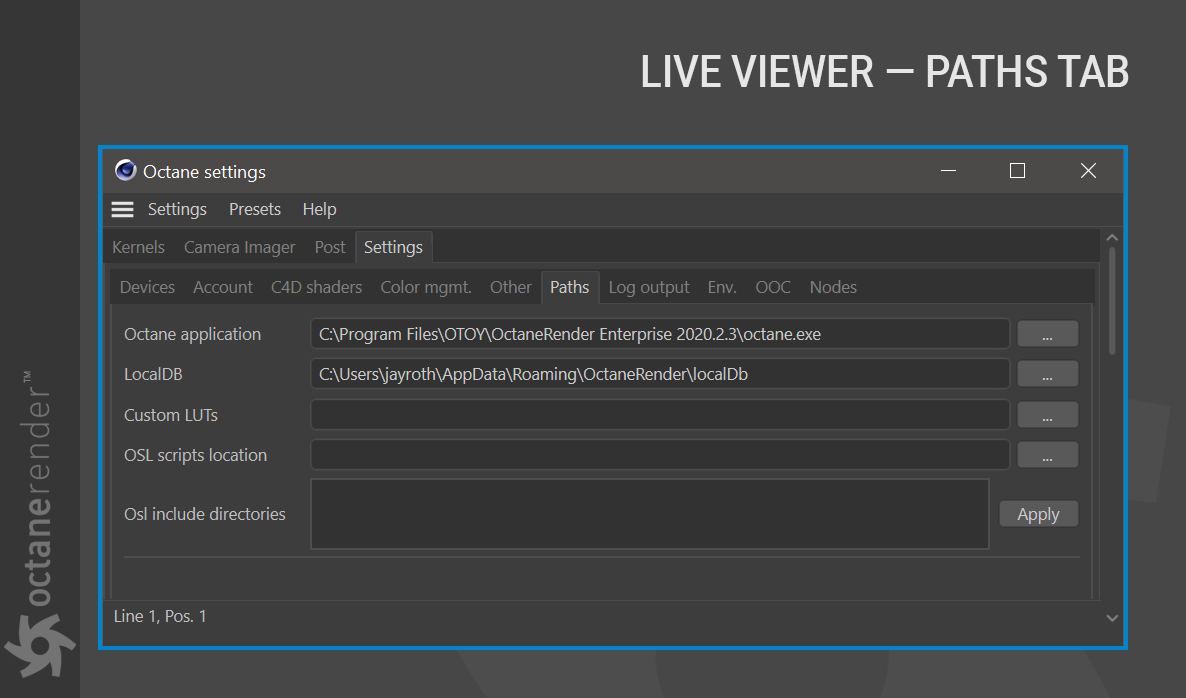Viewport: 1186px width, 698px height.
Task: Click the LocalDB path field
Action: [660, 374]
